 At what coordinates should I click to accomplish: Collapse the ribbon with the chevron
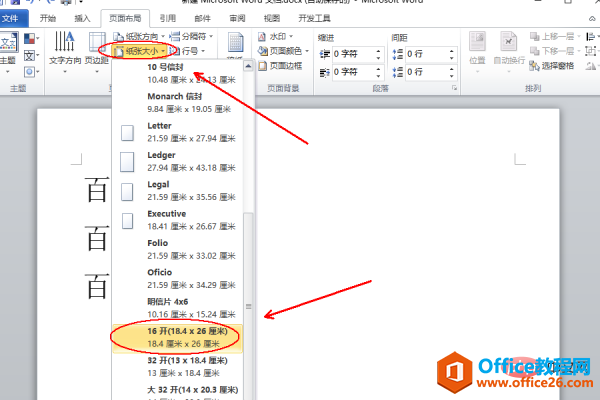click(x=592, y=18)
